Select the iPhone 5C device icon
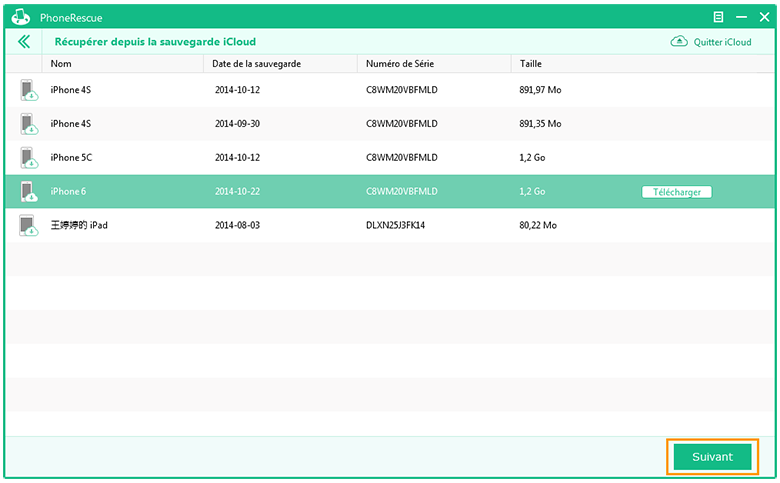 coord(28,158)
